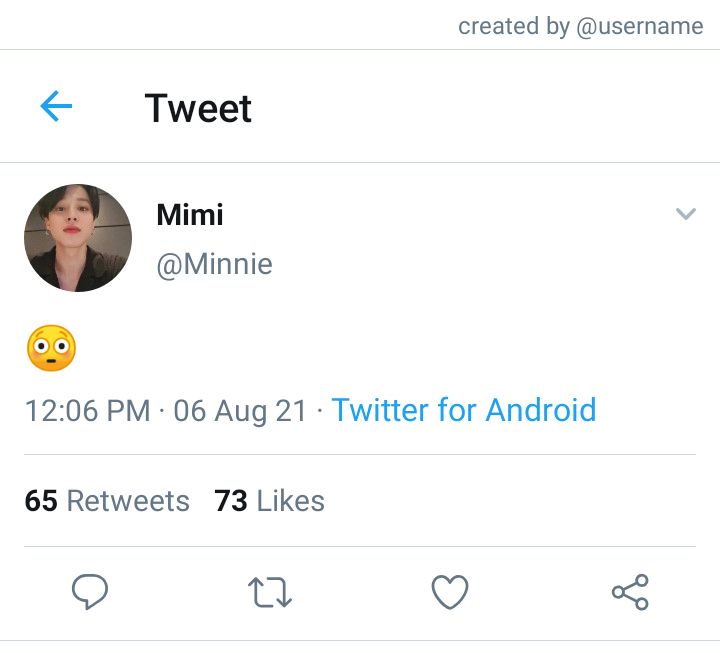720x653 pixels.
Task: Tap the created by @username watermark
Action: pyautogui.click(x=581, y=26)
